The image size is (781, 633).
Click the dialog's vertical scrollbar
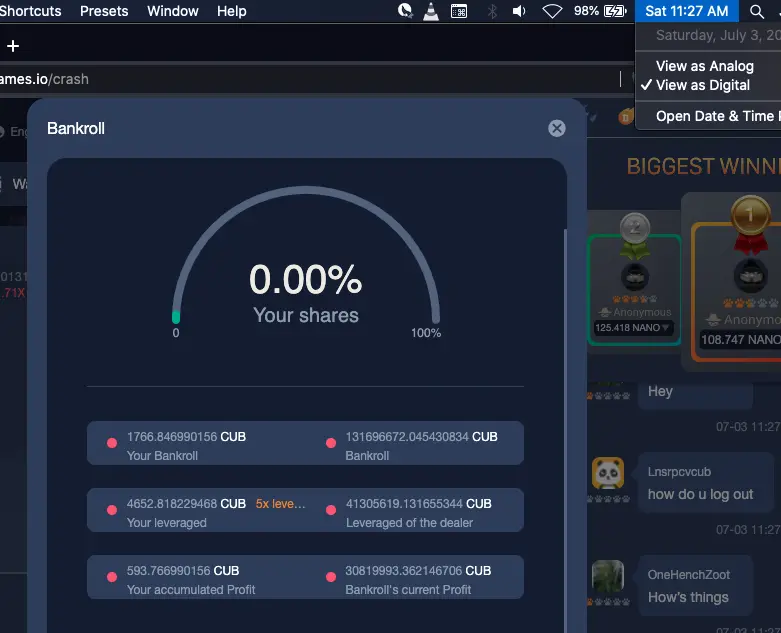click(x=565, y=431)
